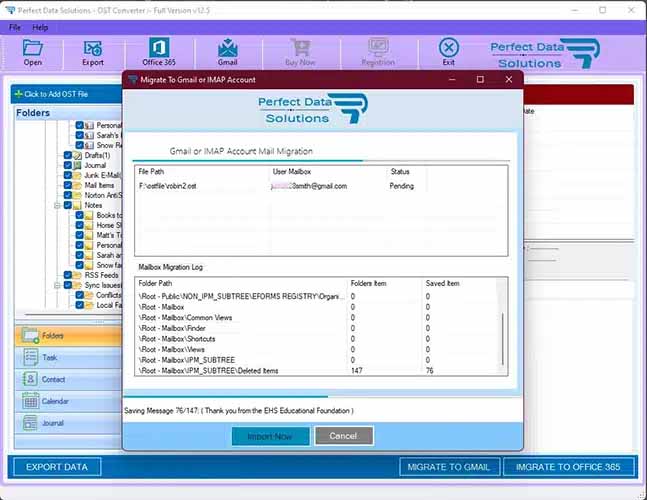The width and height of the screenshot is (647, 500).
Task: Click the IMGRATE TO OFFICE 365 button
Action: (x=568, y=467)
